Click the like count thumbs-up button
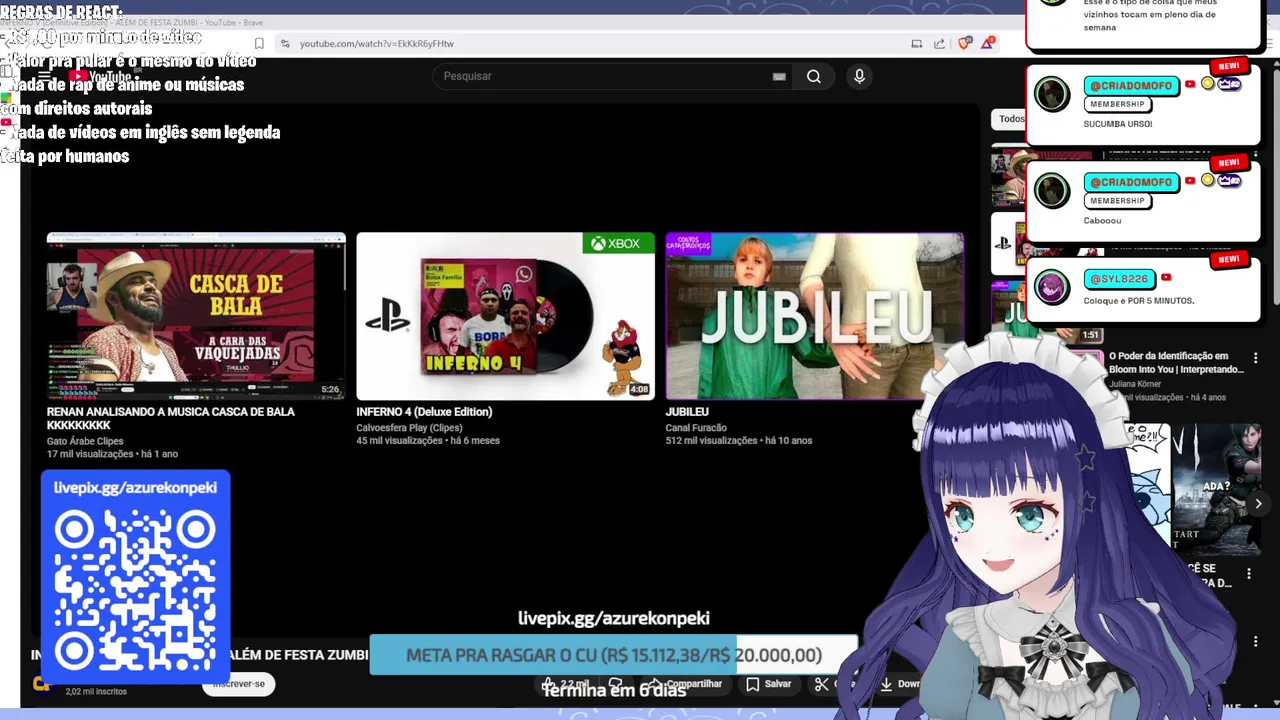Viewport: 1280px width, 720px height. coord(566,684)
